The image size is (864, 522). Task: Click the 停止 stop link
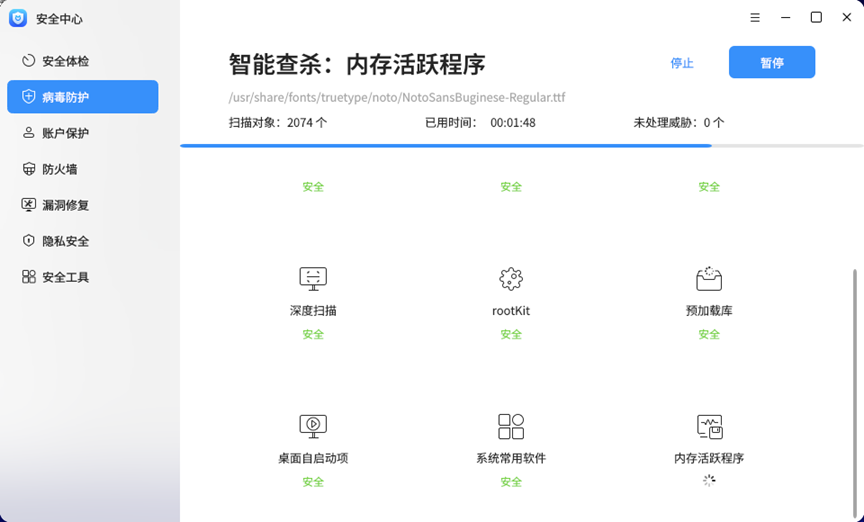682,63
